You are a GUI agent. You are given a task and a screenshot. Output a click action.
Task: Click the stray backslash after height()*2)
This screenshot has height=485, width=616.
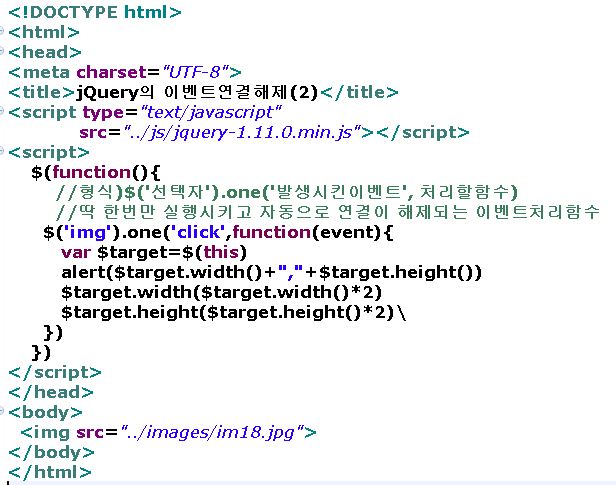coord(402,313)
